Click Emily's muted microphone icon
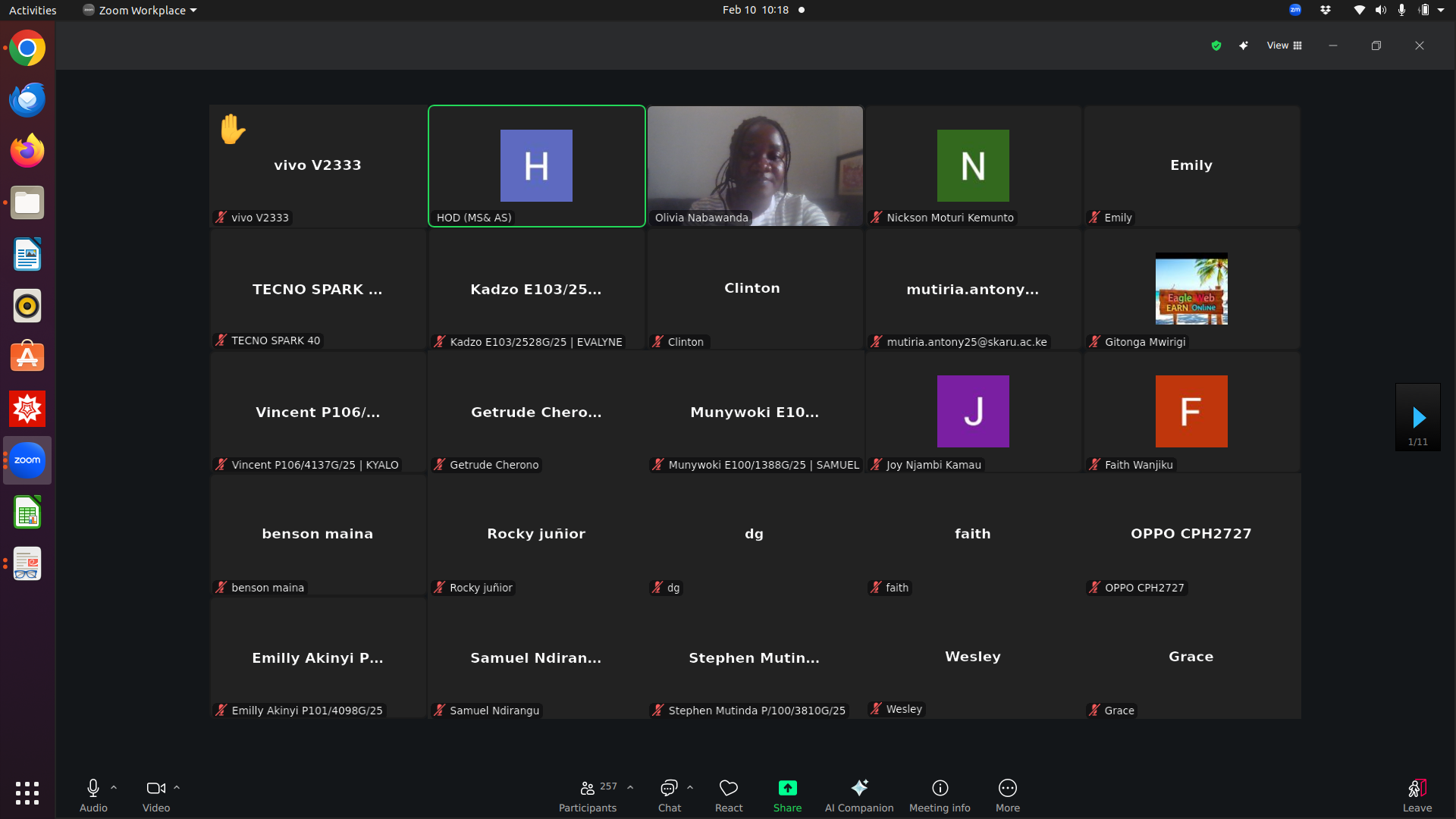This screenshot has height=819, width=1456. click(x=1094, y=218)
